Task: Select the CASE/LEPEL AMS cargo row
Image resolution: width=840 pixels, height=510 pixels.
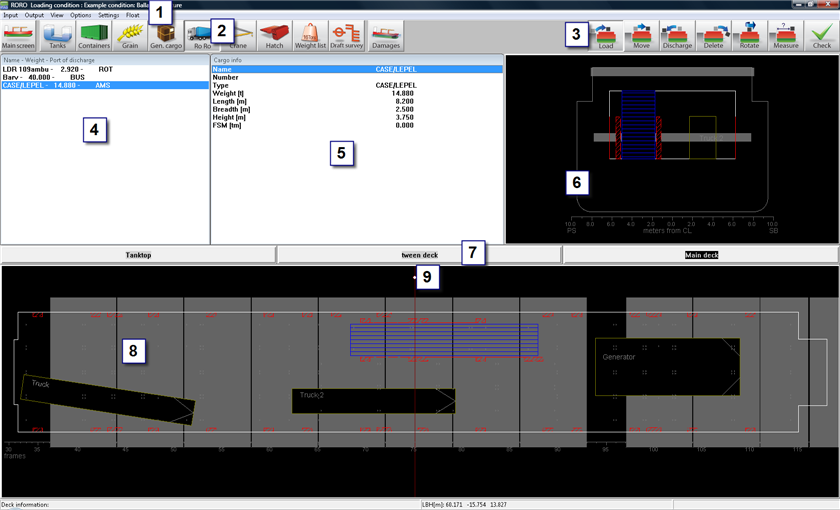Action: click(105, 85)
